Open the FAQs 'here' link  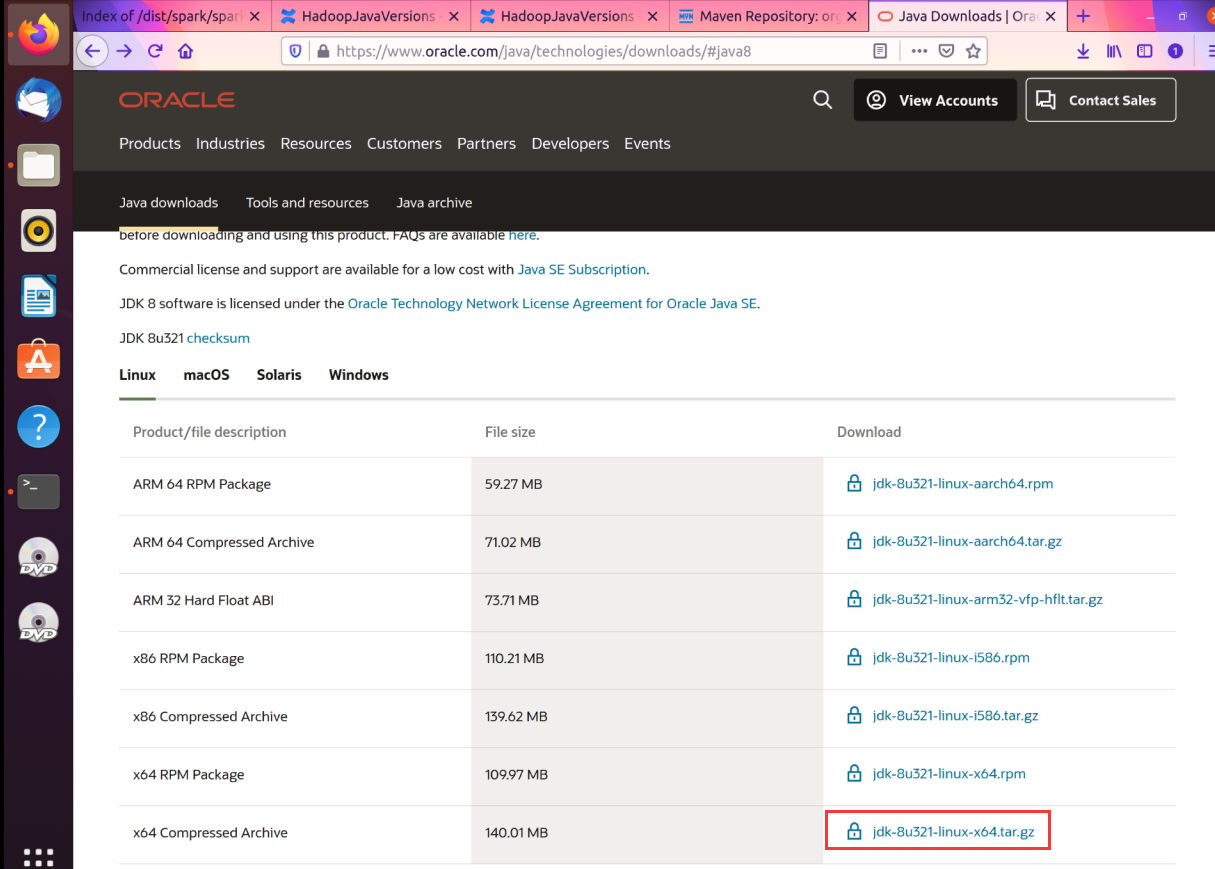pyautogui.click(x=522, y=235)
